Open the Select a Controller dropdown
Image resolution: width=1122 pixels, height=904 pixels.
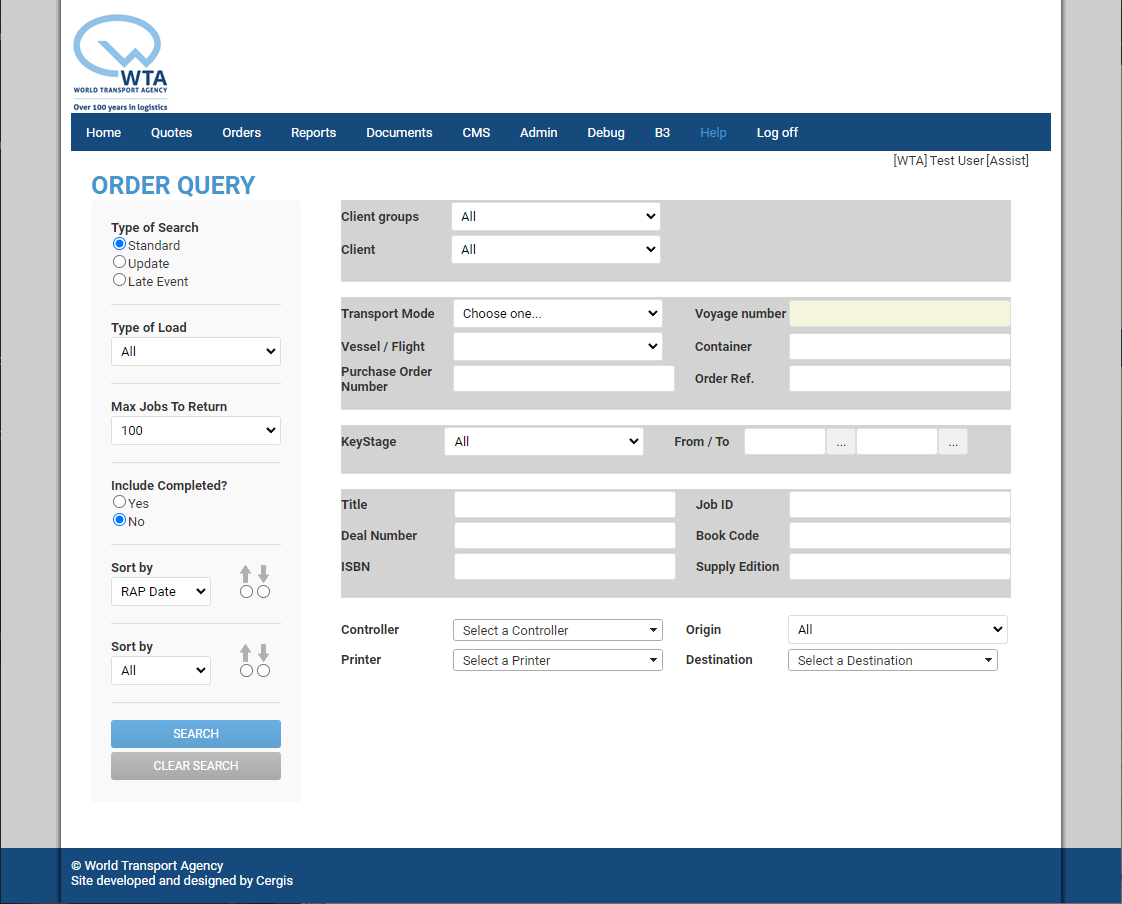[557, 630]
